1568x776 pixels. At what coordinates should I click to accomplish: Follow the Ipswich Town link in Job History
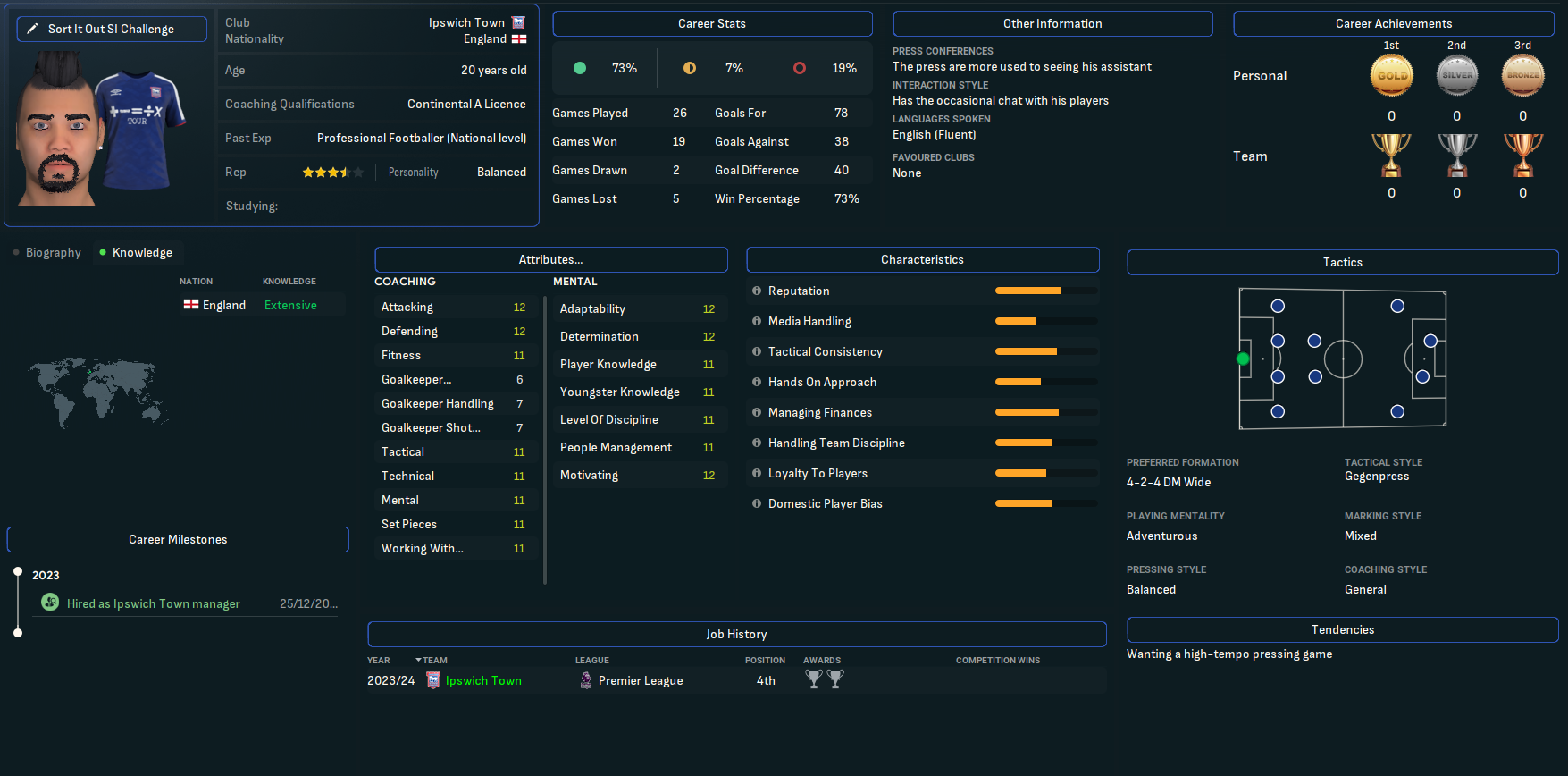483,680
